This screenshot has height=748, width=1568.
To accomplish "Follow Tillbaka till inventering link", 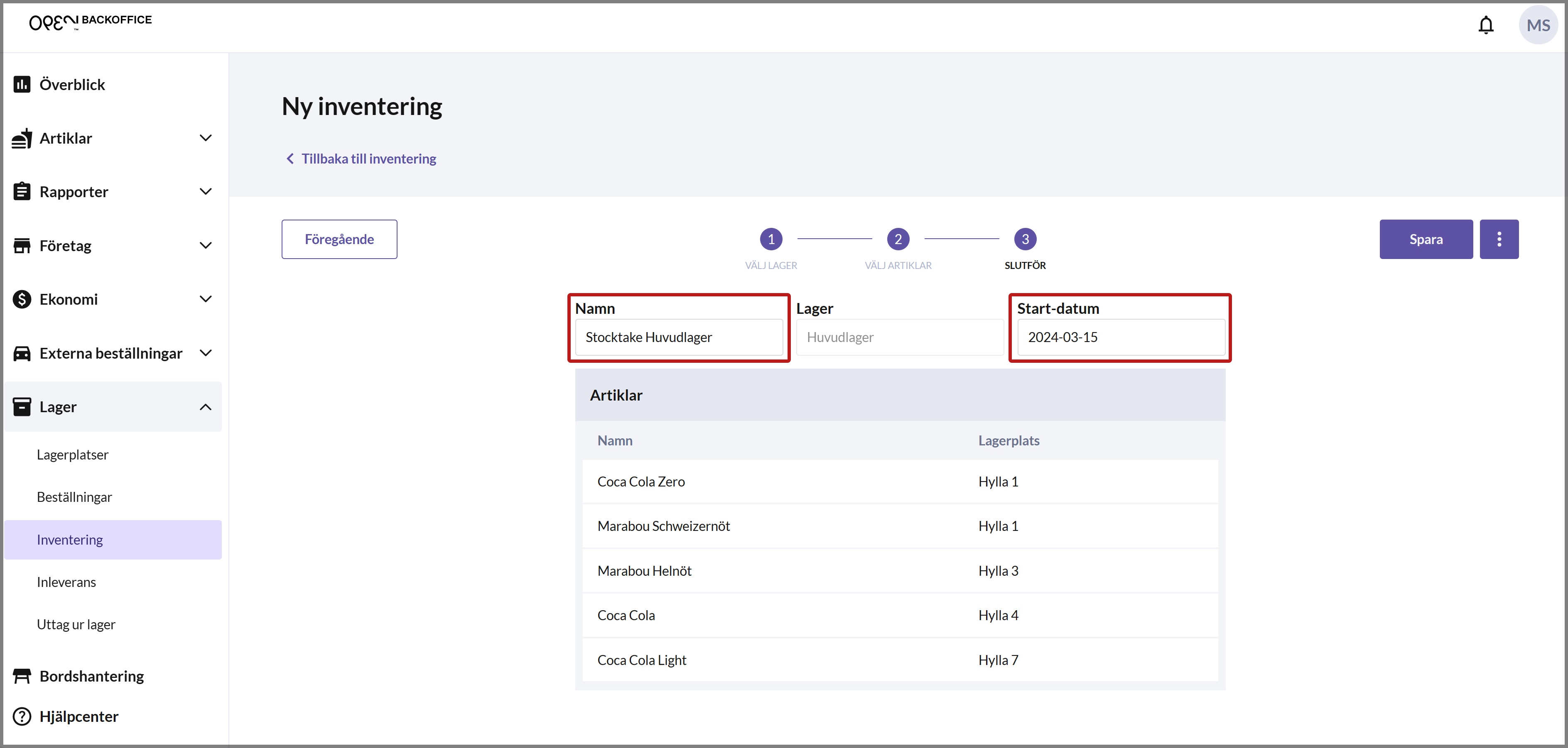I will pos(368,159).
